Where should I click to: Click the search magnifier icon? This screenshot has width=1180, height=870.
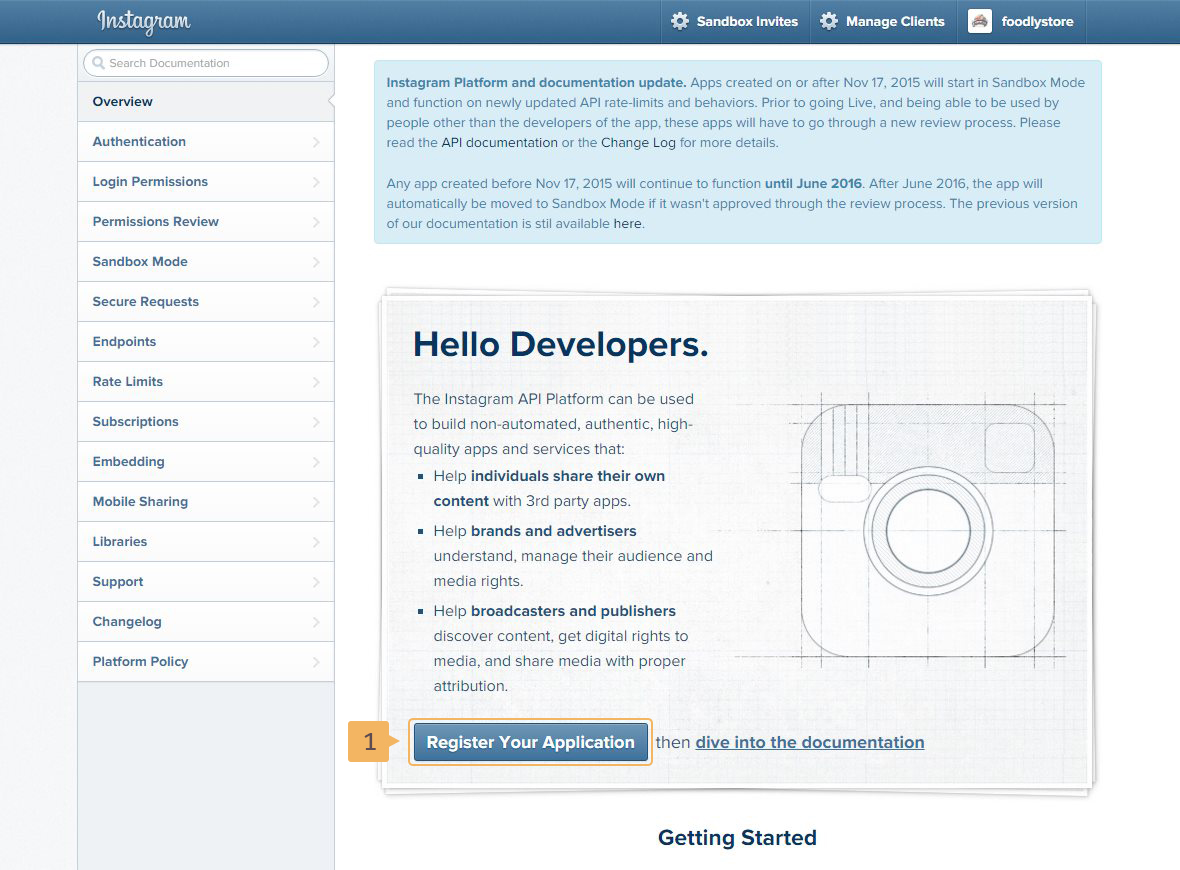98,63
